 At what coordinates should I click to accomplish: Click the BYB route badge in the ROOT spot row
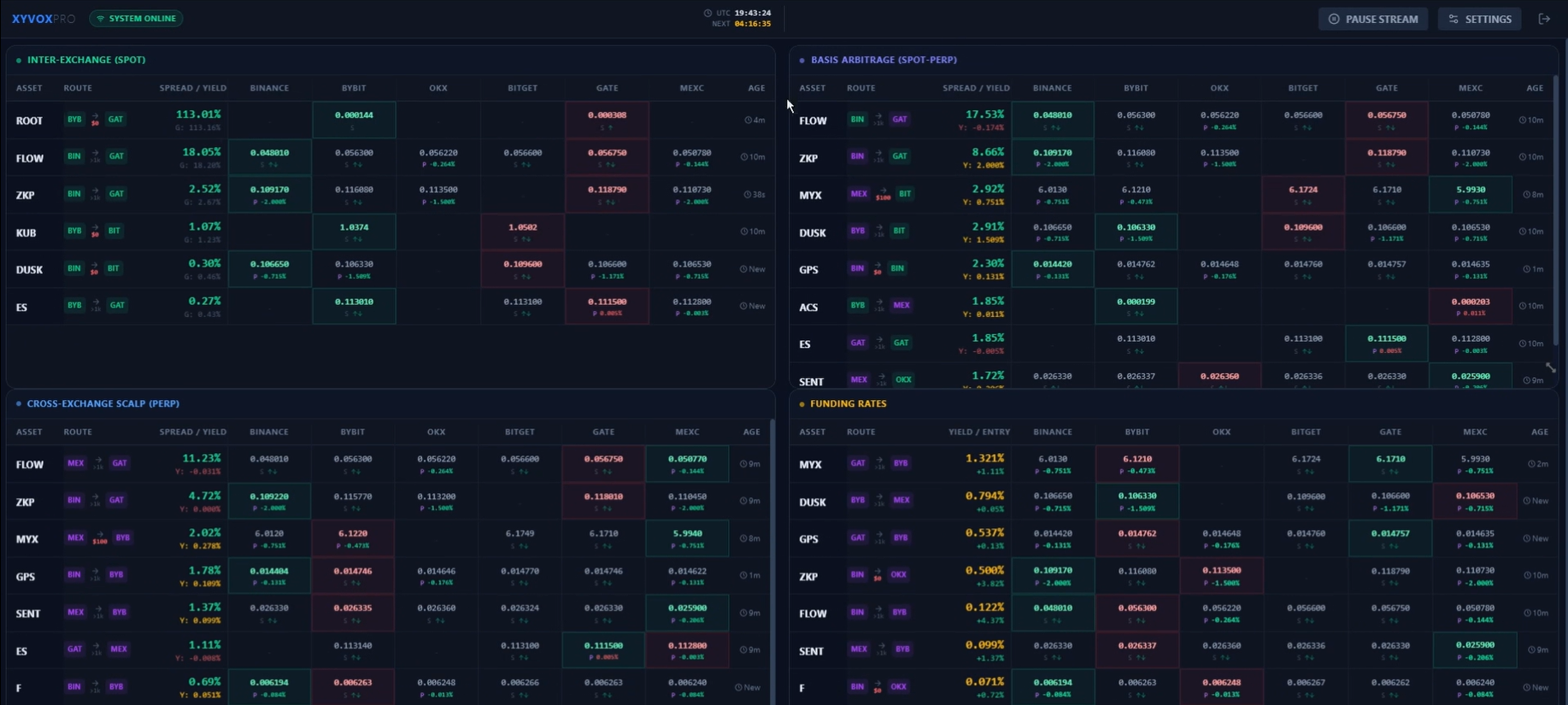coord(74,120)
